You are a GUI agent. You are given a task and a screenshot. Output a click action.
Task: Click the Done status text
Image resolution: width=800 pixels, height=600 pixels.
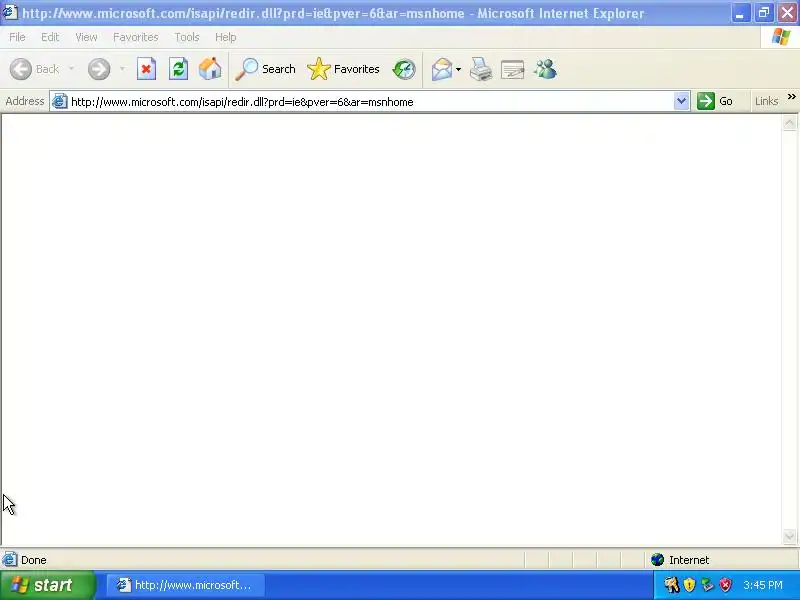pos(34,560)
